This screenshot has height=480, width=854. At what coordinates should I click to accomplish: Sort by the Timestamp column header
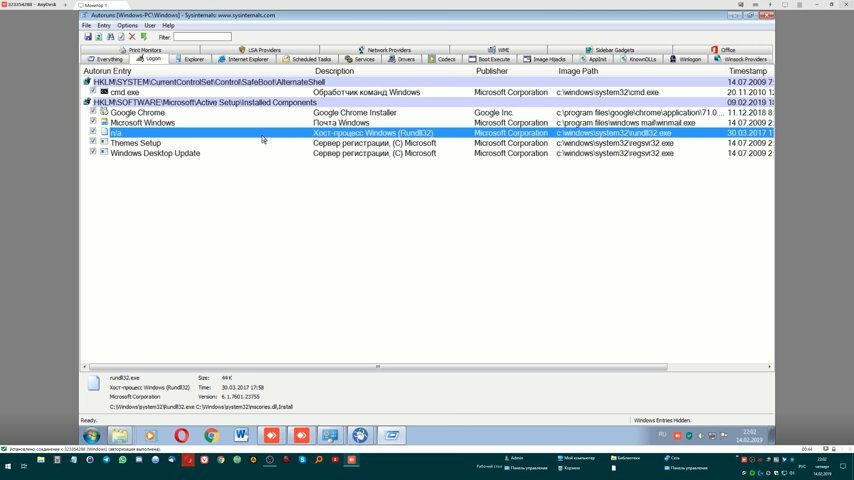click(x=748, y=71)
